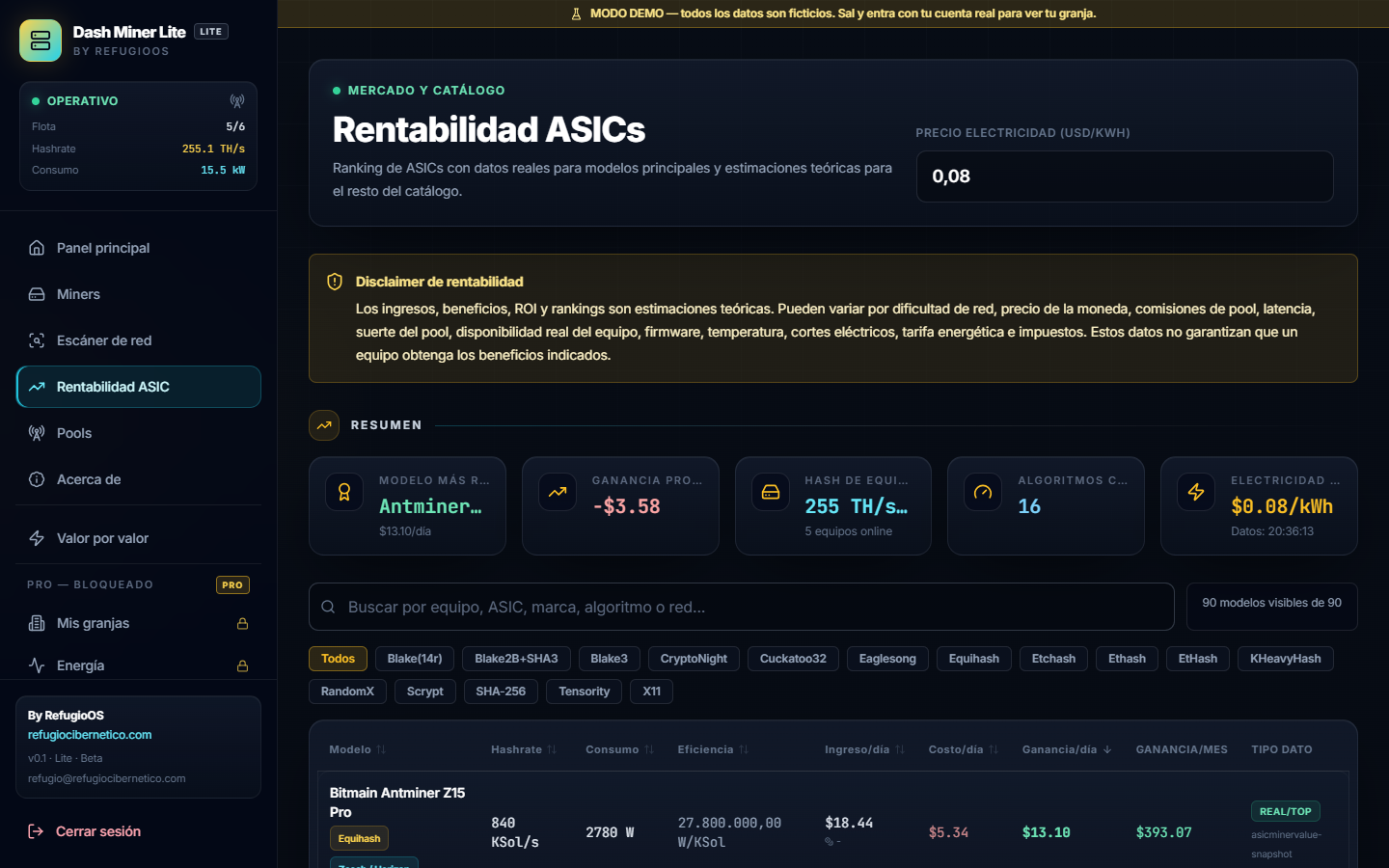Viewport: 1389px width, 868px height.
Task: Open Pools section
Action: pos(139,433)
